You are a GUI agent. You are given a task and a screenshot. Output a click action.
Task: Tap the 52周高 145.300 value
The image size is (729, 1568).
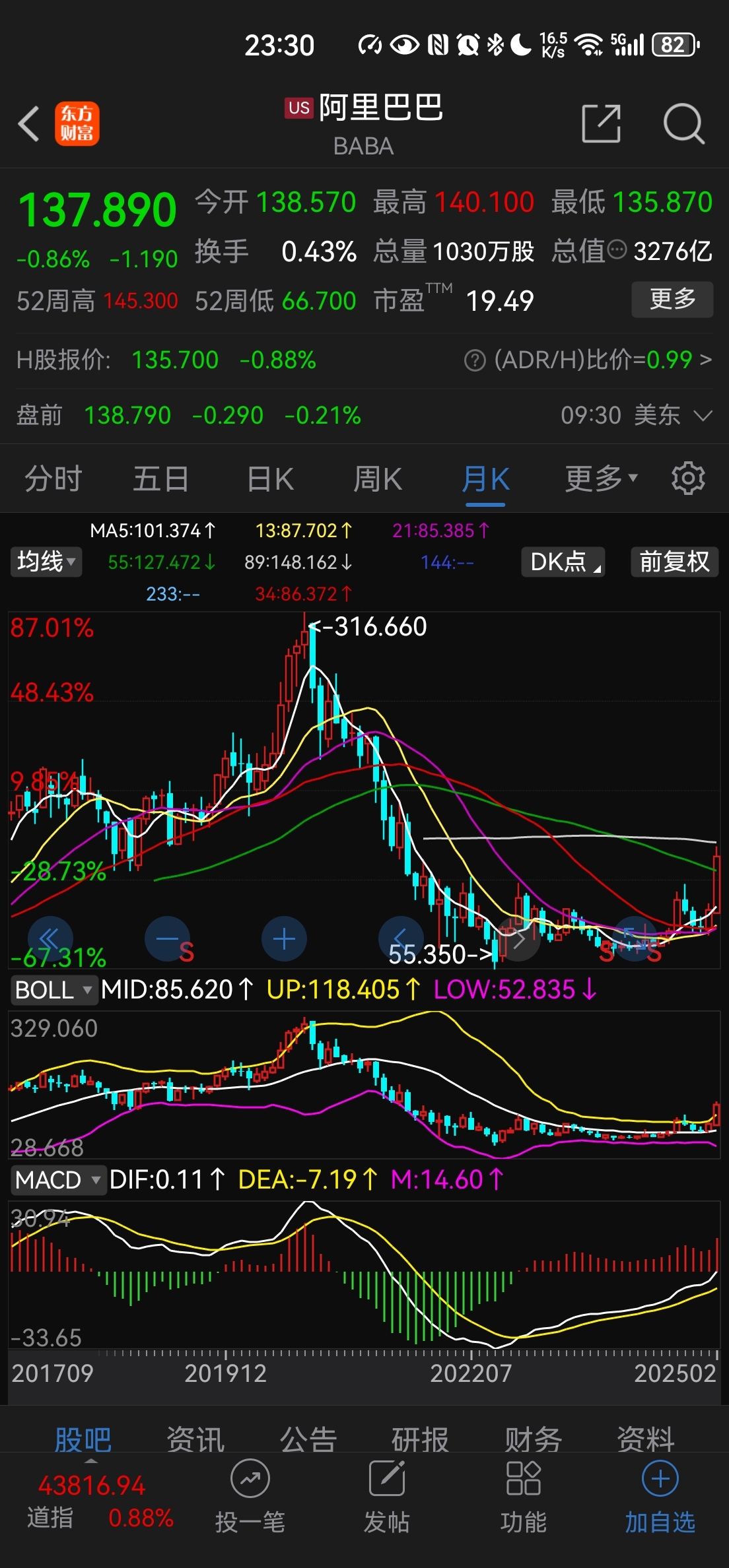pos(141,301)
